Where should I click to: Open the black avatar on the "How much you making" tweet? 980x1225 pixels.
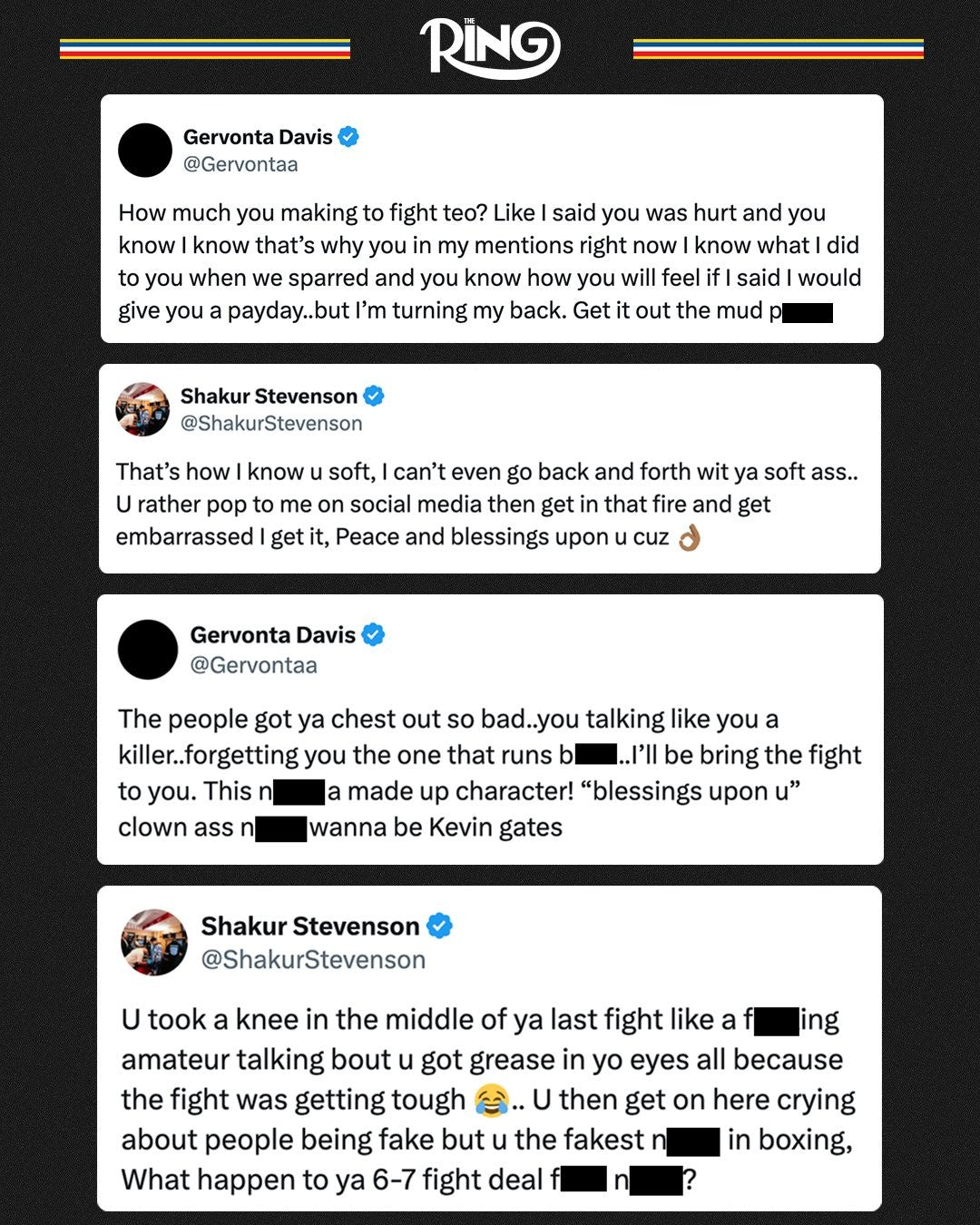pyautogui.click(x=145, y=151)
